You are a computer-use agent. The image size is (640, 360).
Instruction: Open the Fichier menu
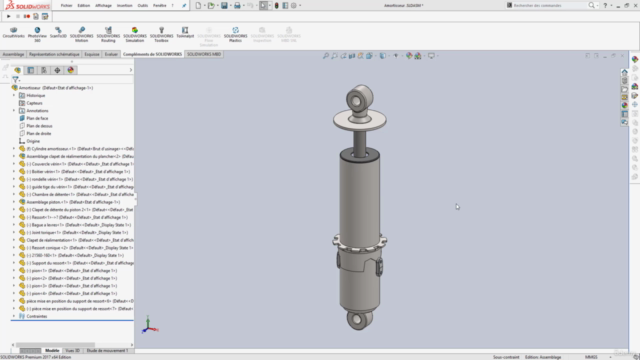(66, 5)
